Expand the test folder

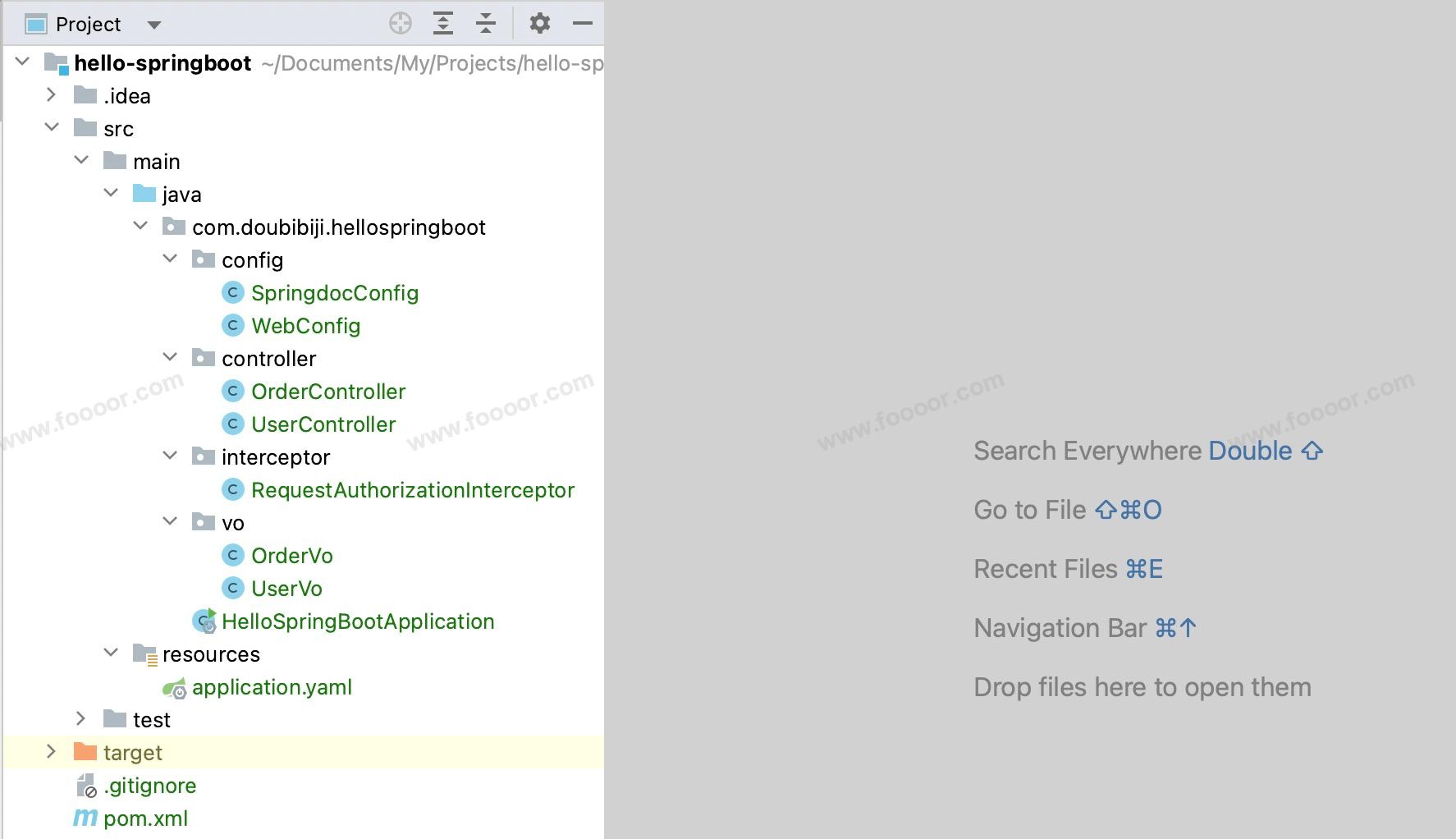[x=80, y=718]
